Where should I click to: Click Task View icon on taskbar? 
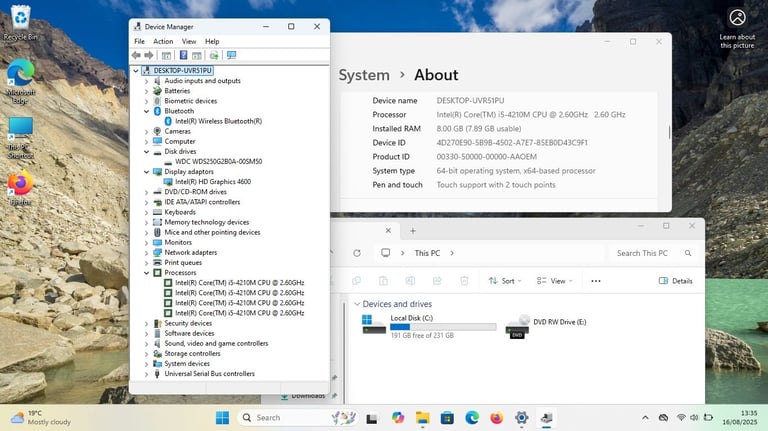point(372,418)
